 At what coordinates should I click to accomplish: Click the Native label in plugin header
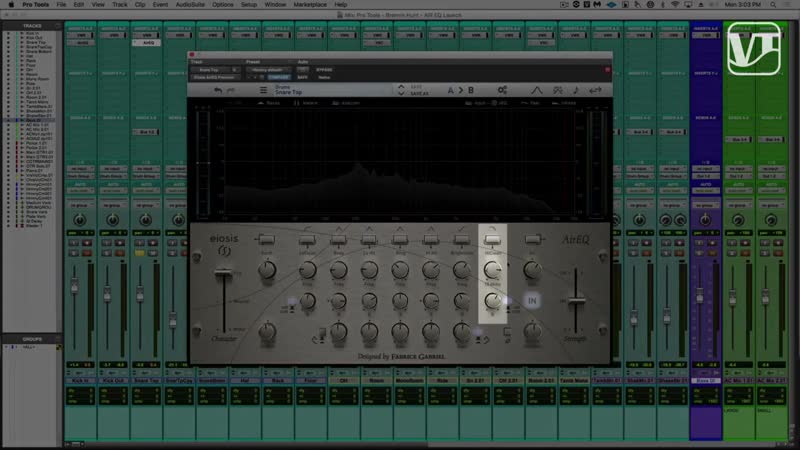(324, 78)
